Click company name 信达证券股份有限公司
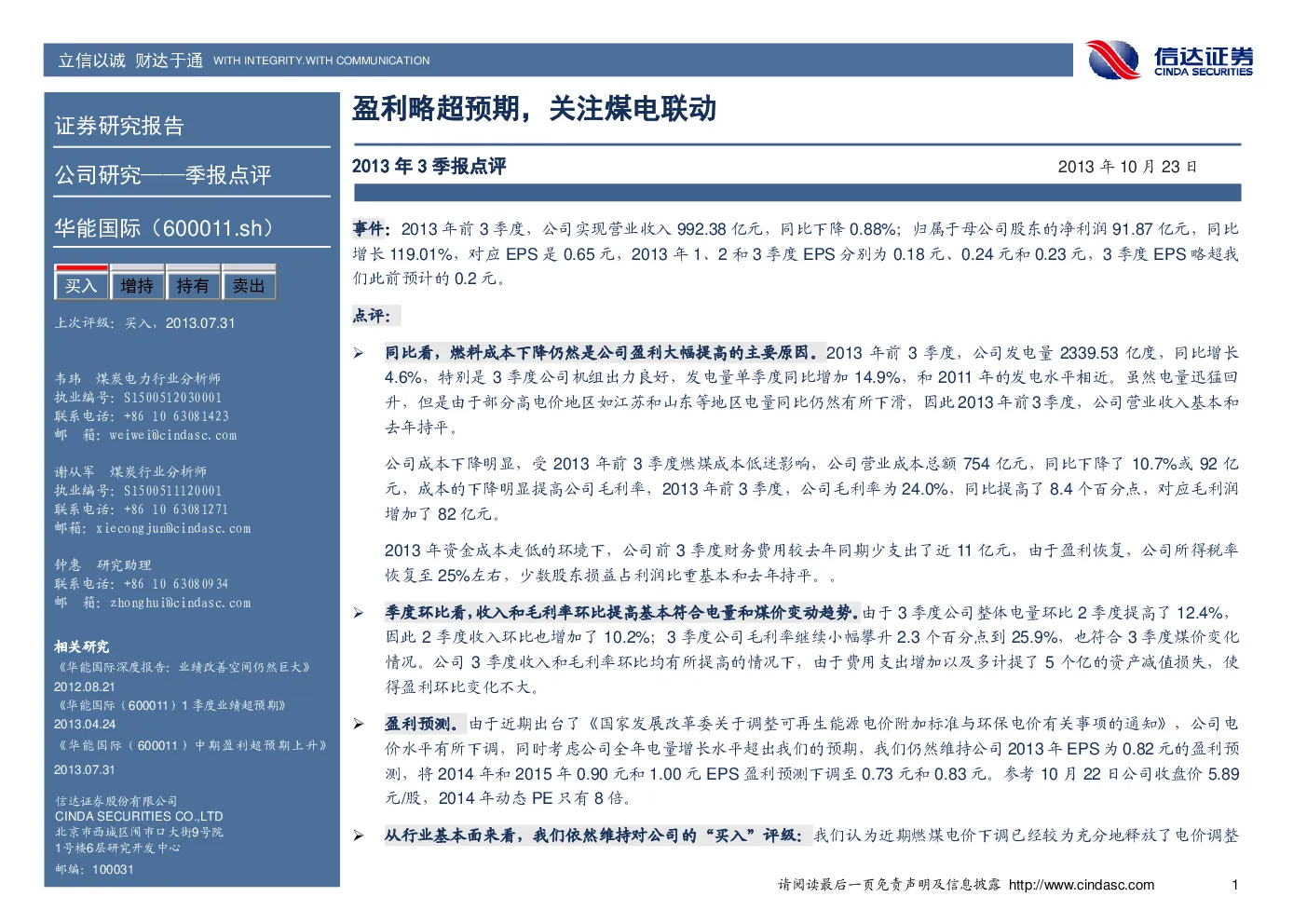Viewport: 1307px width, 924px height. [116, 801]
